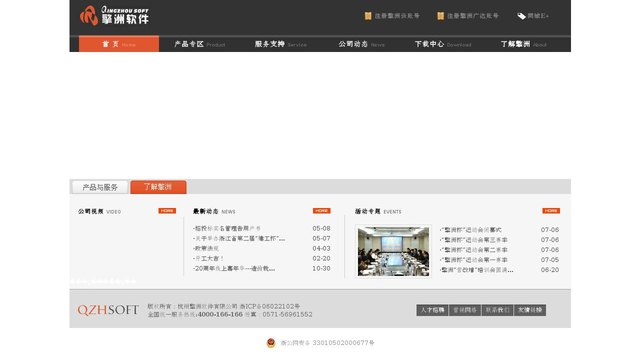Screen dimensions: 640x360
Task: Select the orange 了解擎洲 tab
Action: click(158, 187)
